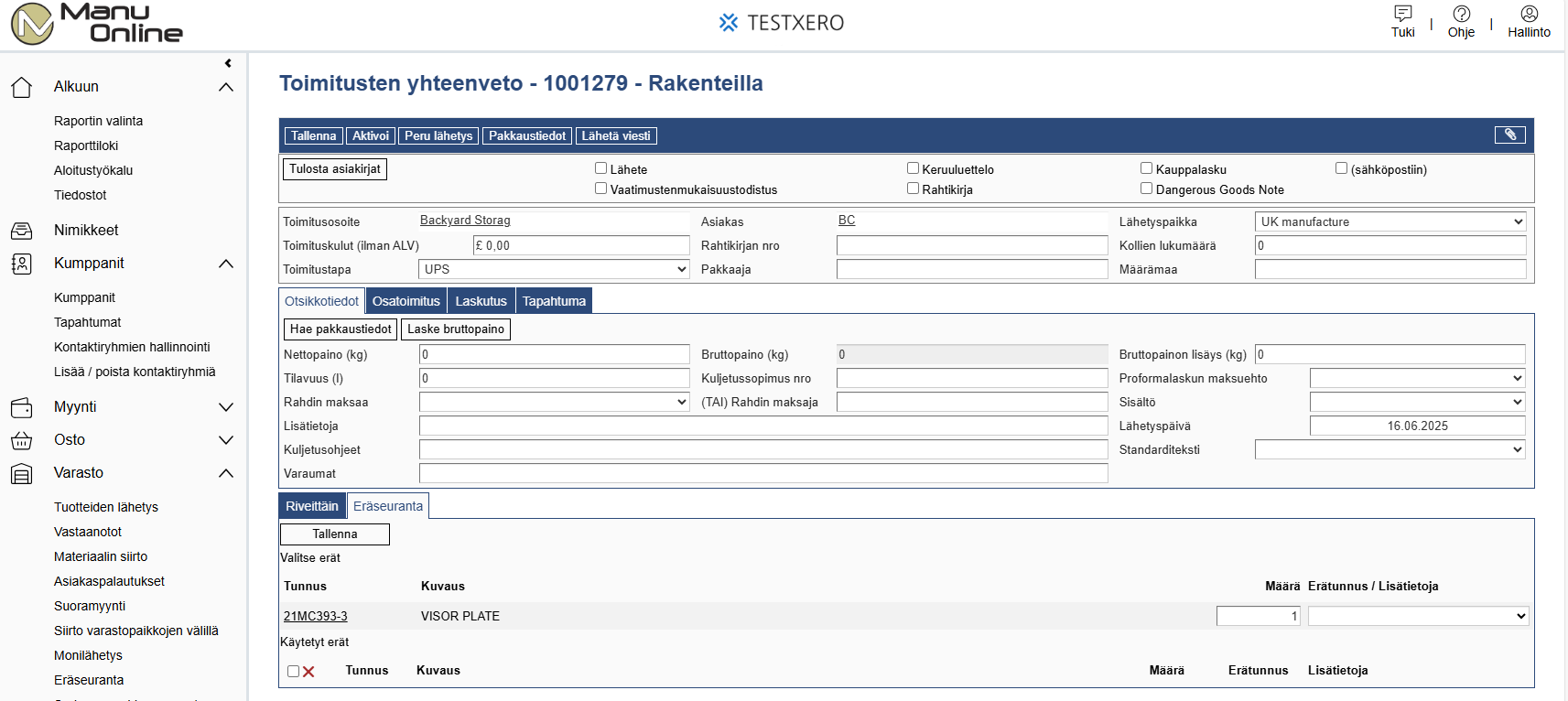Click the Varasto warehouse icon
Viewport: 1568px width, 701px height.
22,473
